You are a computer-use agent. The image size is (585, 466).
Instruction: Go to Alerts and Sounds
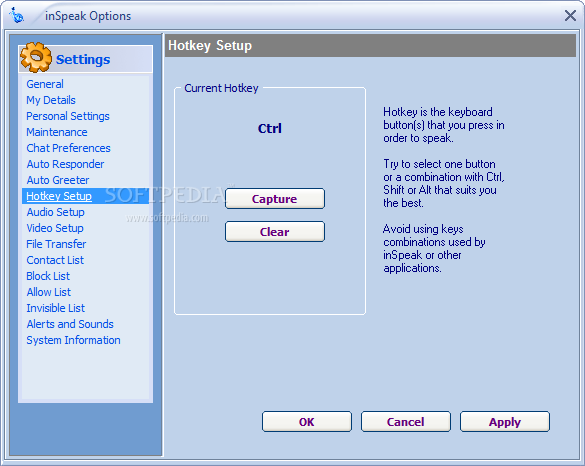(70, 324)
